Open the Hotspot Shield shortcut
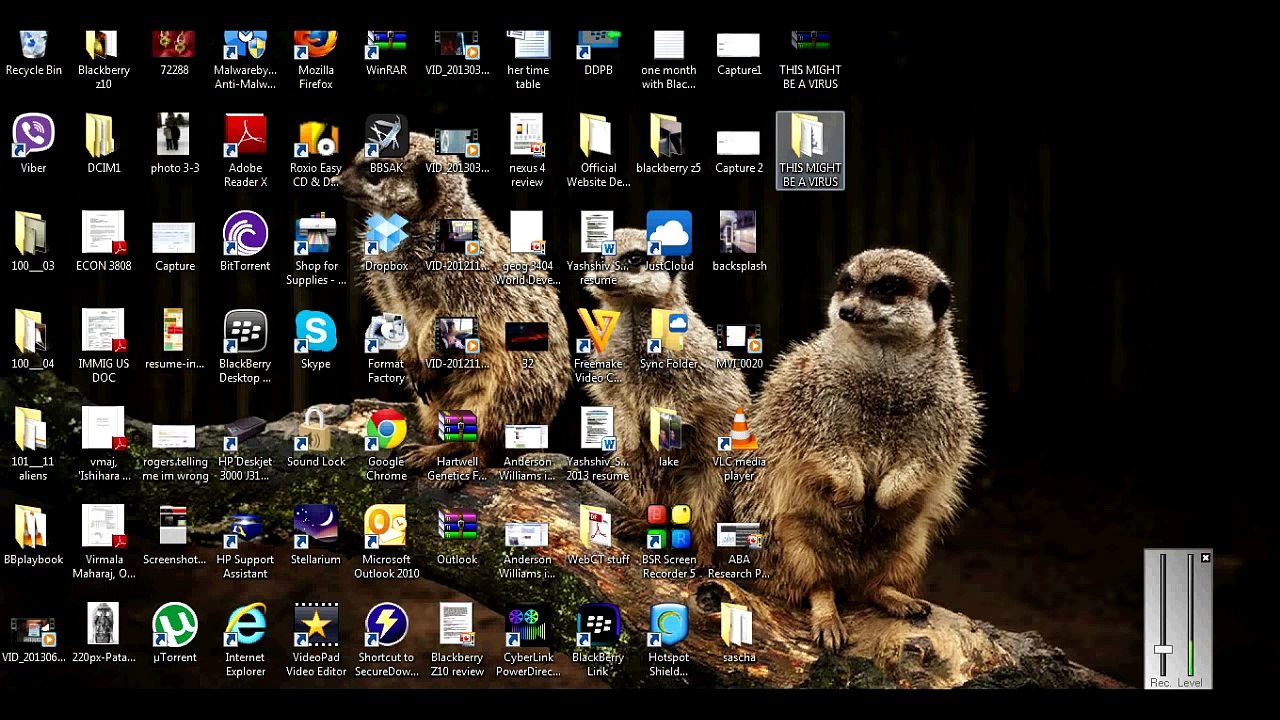The image size is (1280, 720). 669,642
